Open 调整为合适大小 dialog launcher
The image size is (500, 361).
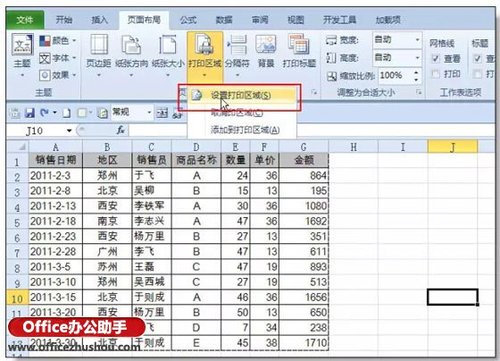(x=419, y=92)
